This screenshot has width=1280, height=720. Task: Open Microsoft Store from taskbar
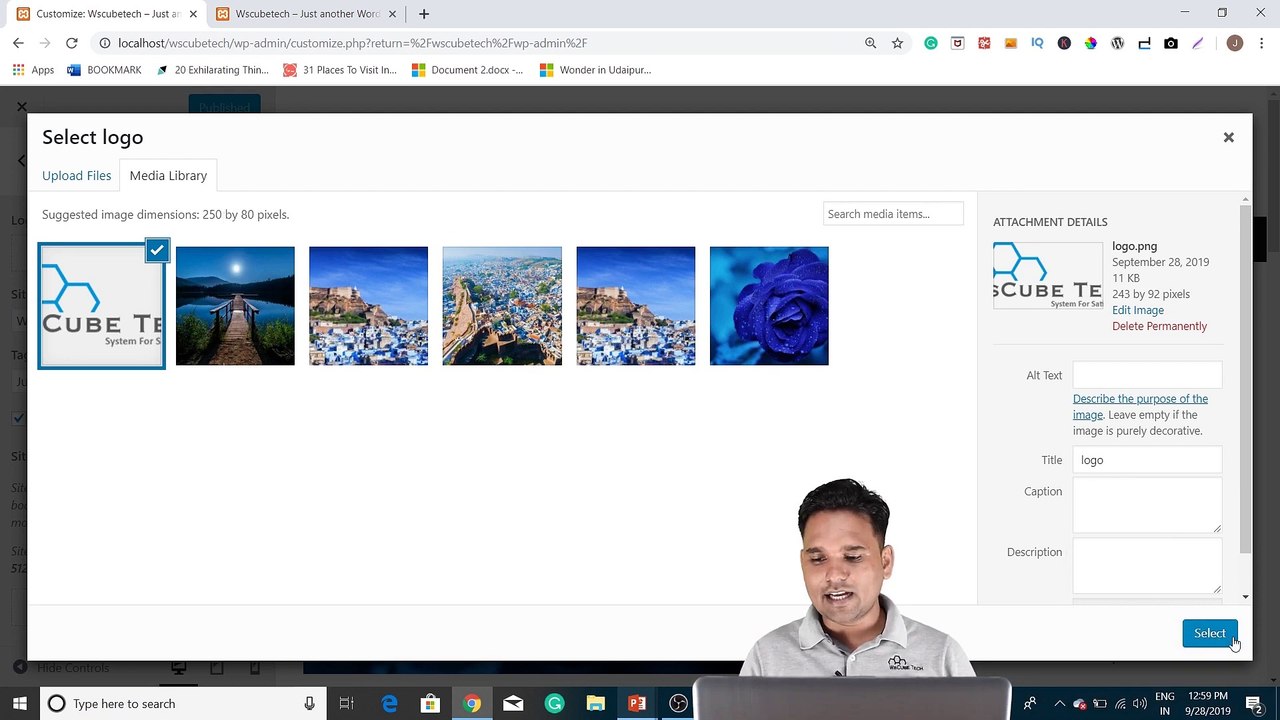(430, 704)
